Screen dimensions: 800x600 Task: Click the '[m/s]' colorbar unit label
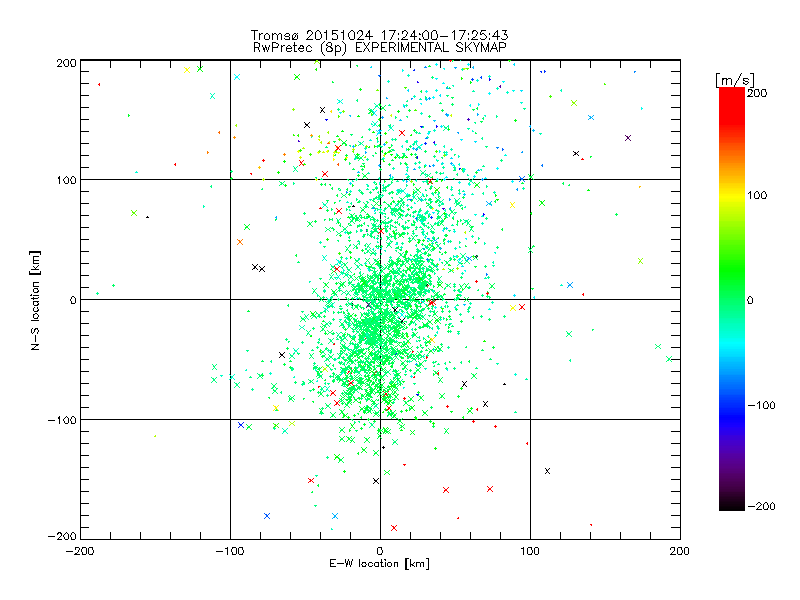[x=735, y=80]
